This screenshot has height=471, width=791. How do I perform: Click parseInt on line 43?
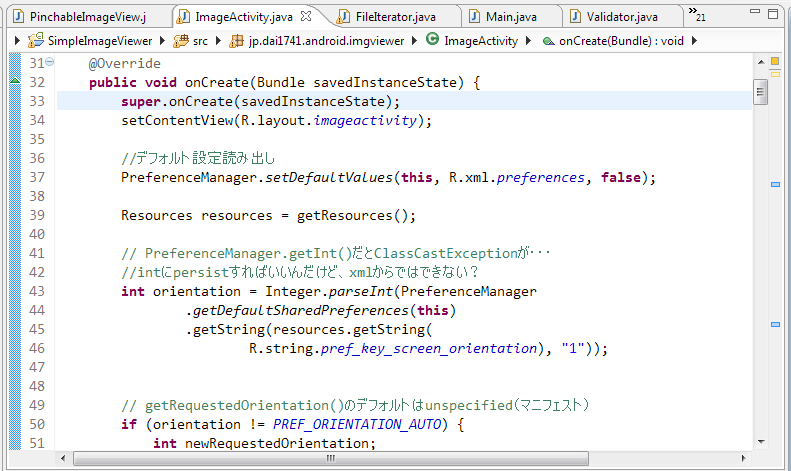pyautogui.click(x=361, y=291)
